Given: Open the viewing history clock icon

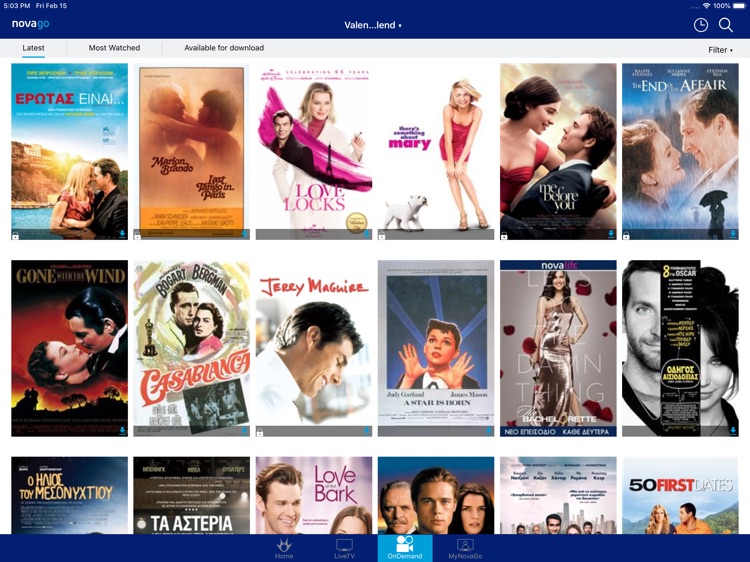Looking at the screenshot, I should click(701, 25).
